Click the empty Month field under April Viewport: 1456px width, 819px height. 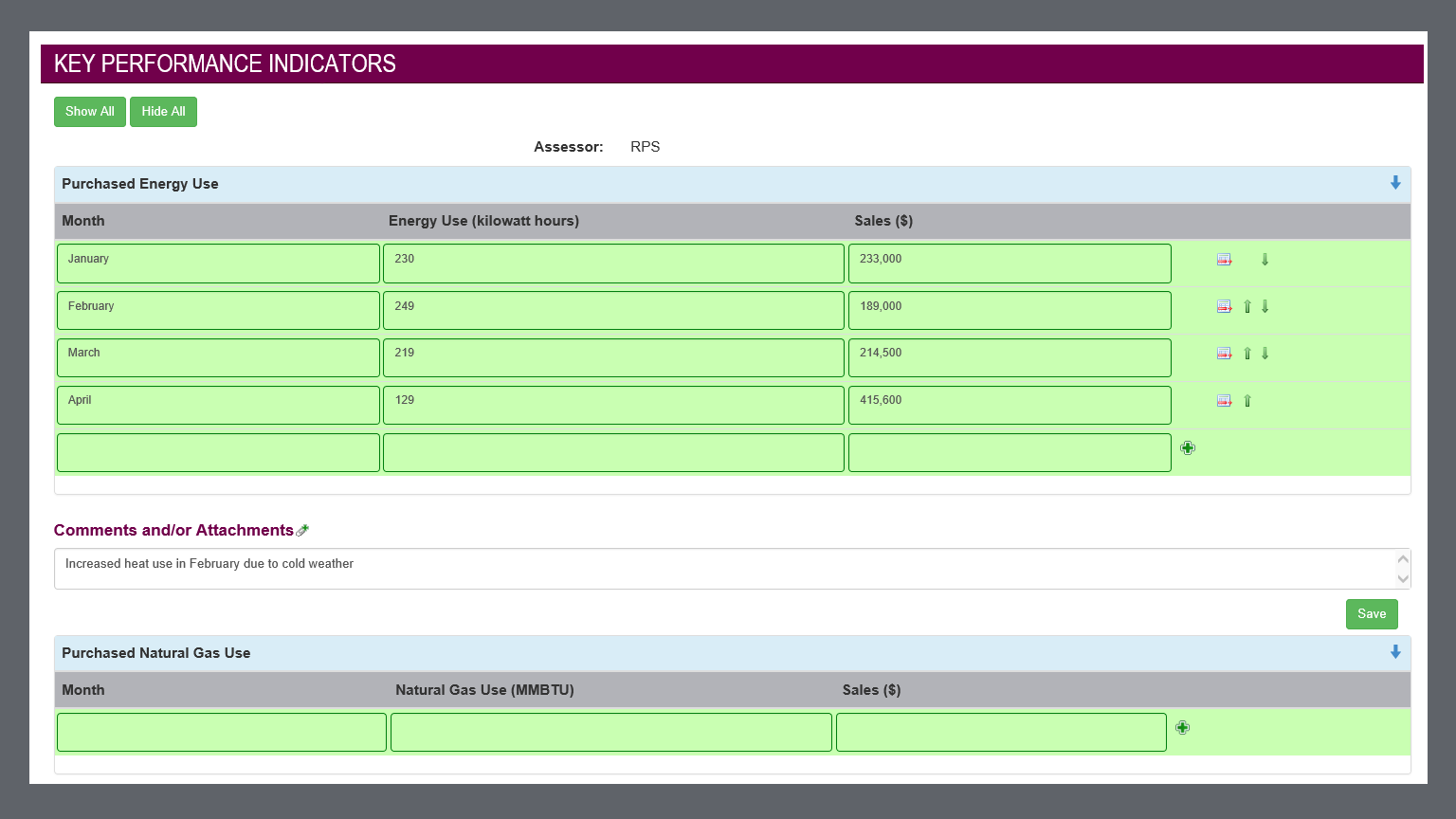[218, 453]
